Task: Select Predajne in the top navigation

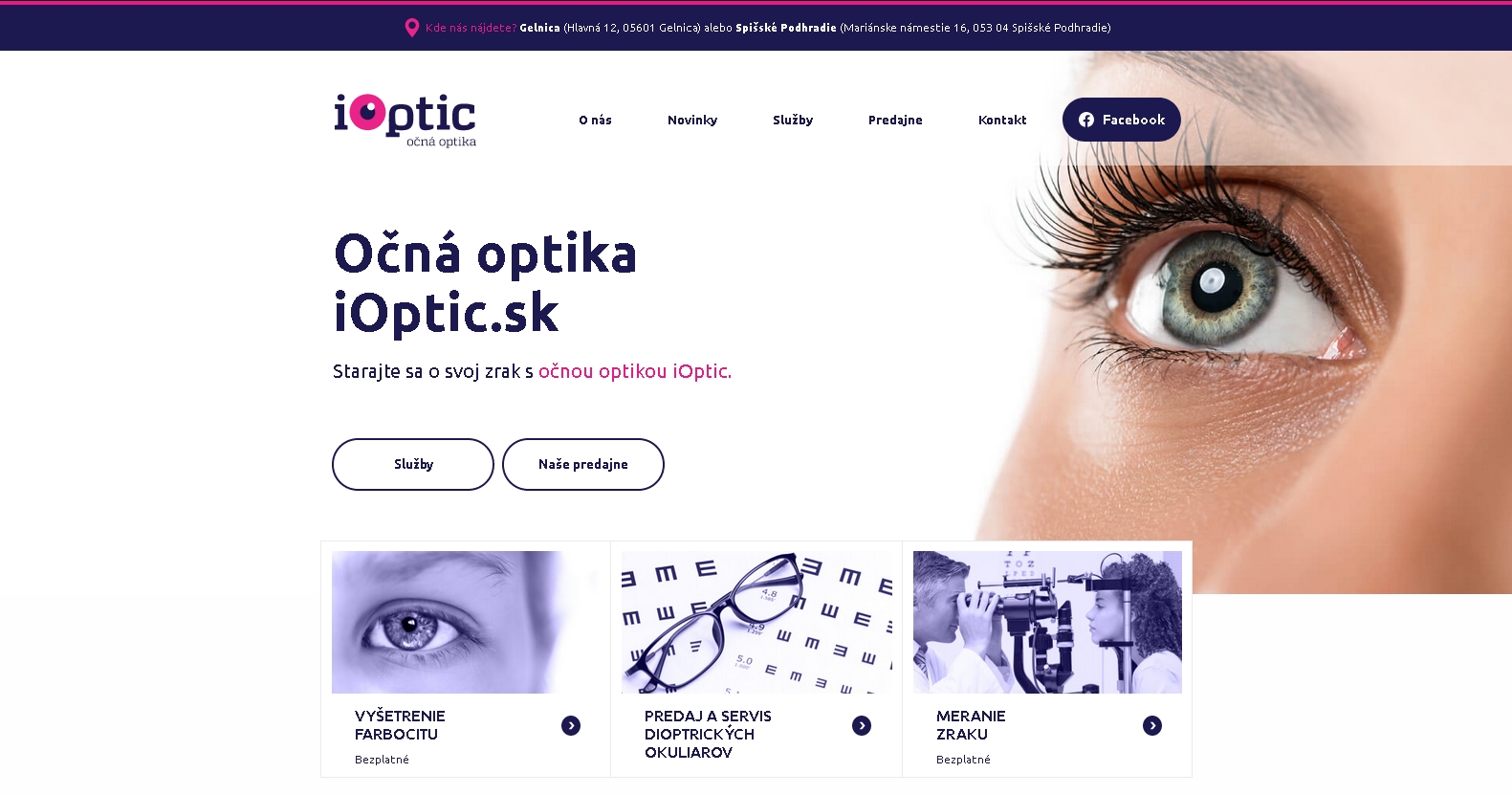Action: (x=895, y=120)
